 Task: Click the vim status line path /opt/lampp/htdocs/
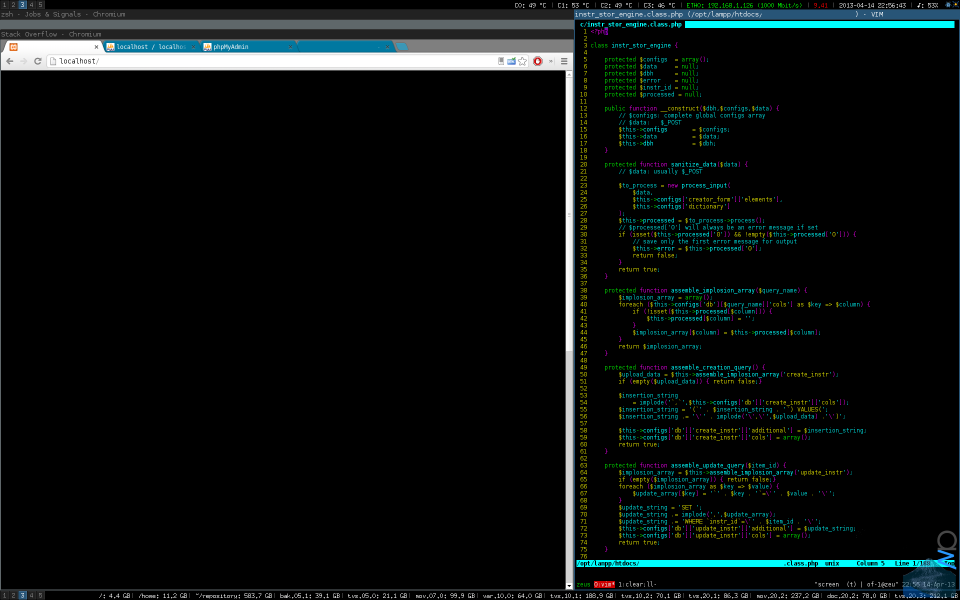click(608, 563)
